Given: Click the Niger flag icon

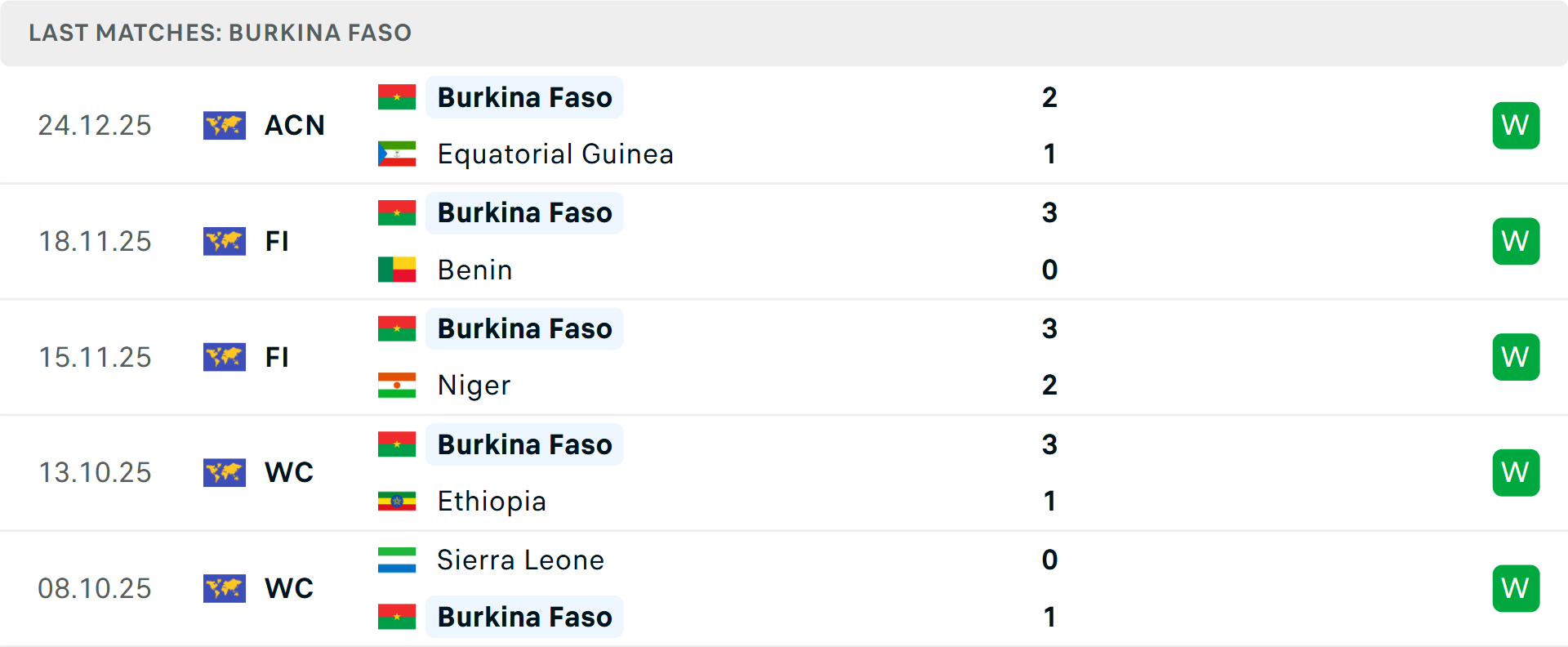Looking at the screenshot, I should click(x=397, y=385).
